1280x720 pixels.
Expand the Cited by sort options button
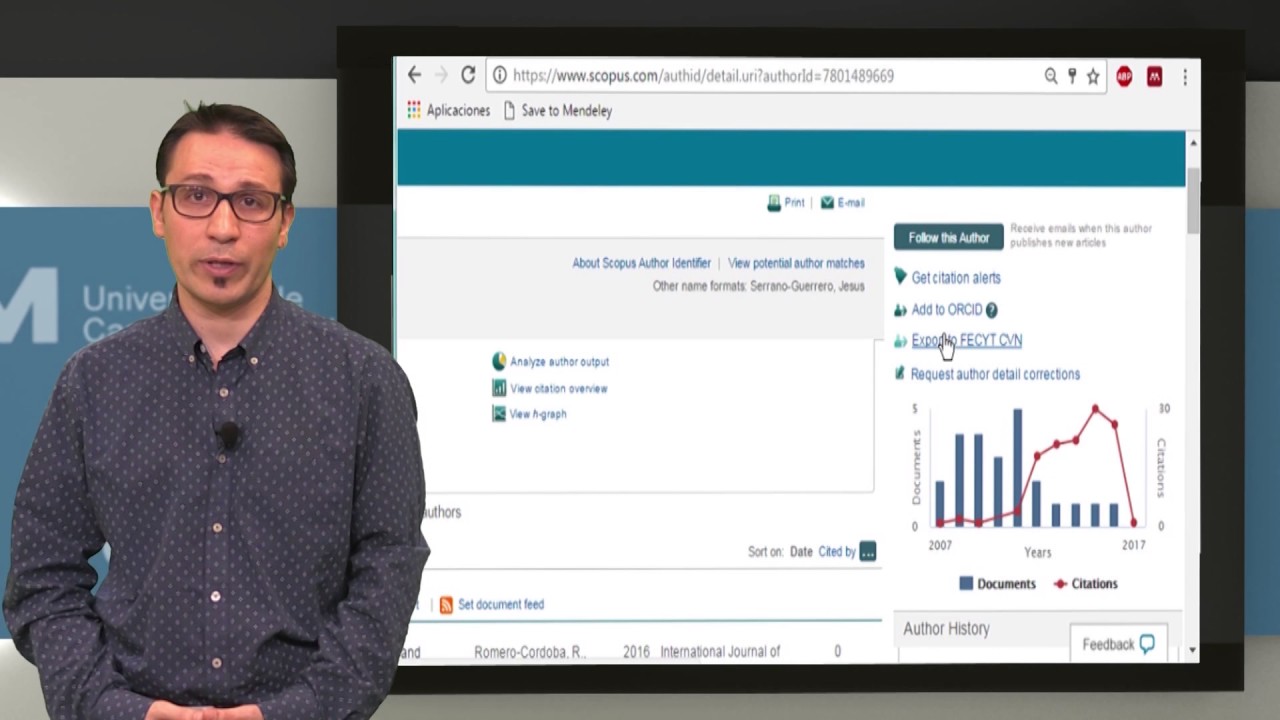(867, 551)
